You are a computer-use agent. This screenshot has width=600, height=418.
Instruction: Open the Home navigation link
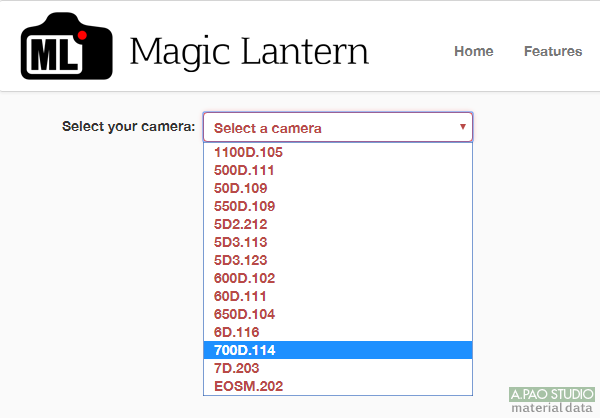473,51
